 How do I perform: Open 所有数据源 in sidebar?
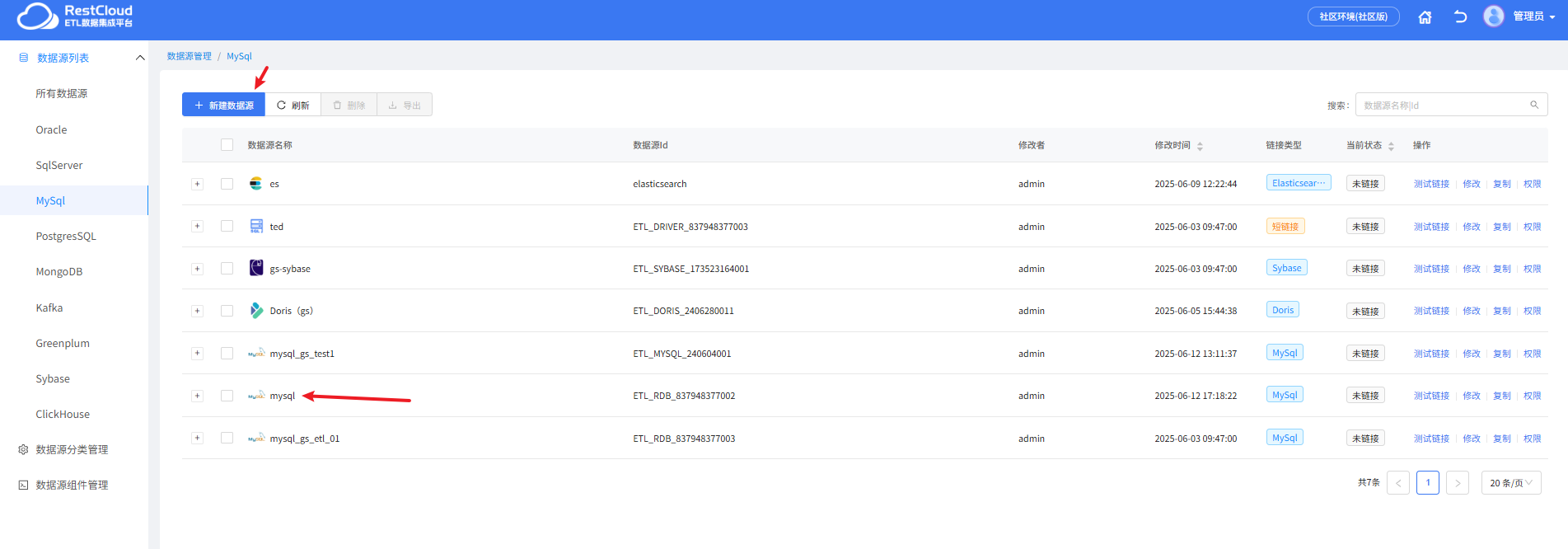coord(62,93)
